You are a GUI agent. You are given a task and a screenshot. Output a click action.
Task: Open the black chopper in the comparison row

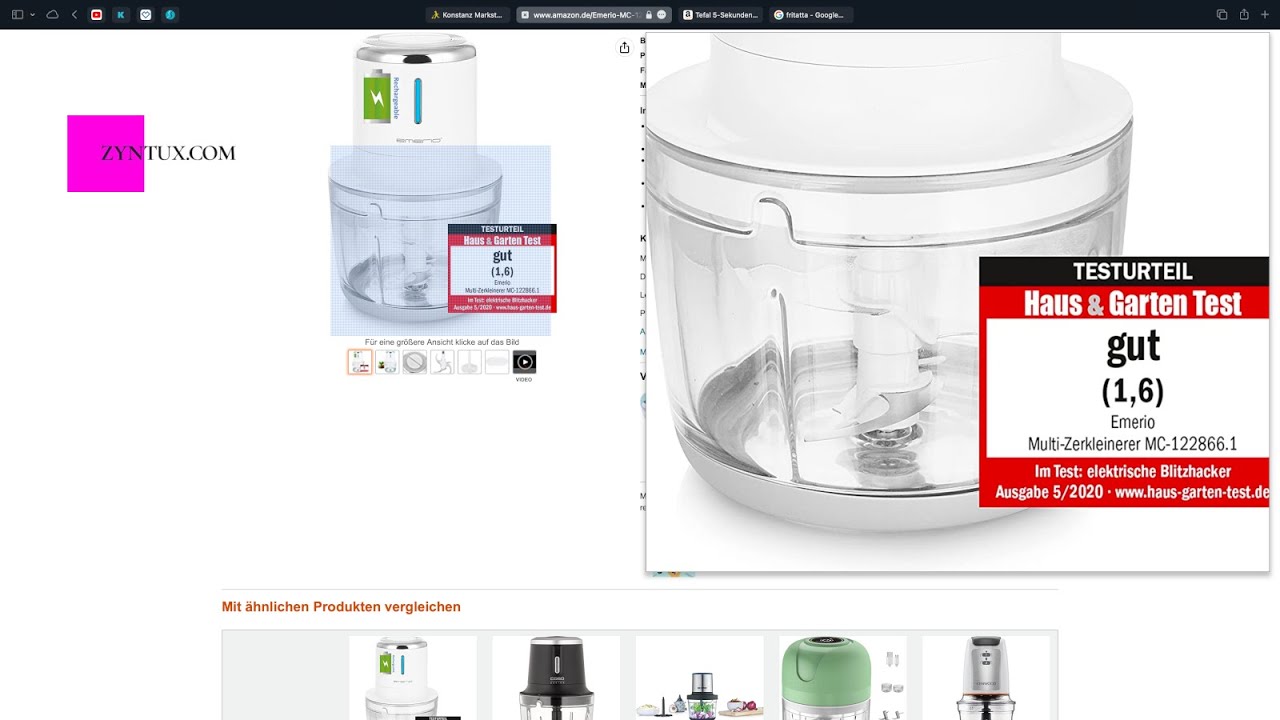(556, 678)
